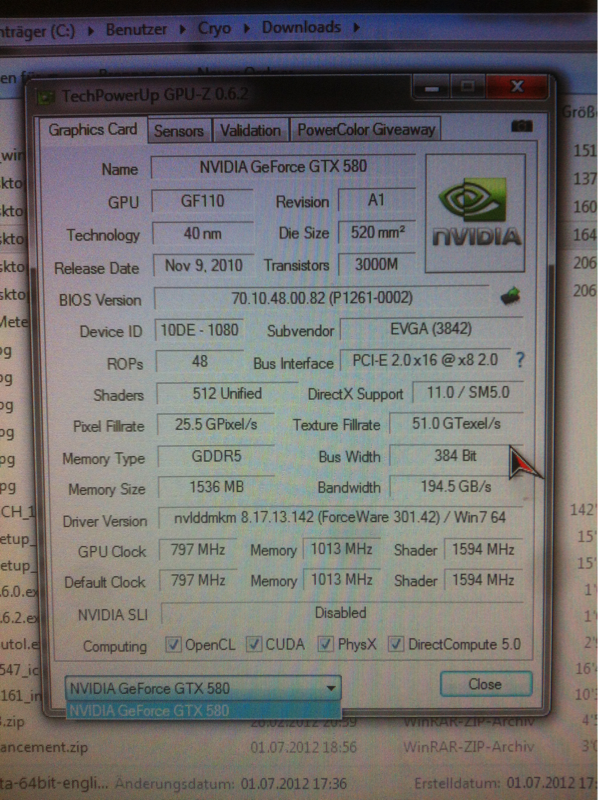This screenshot has height=800, width=598.
Task: Click the Bus Width value 384 Bit
Action: click(x=456, y=455)
